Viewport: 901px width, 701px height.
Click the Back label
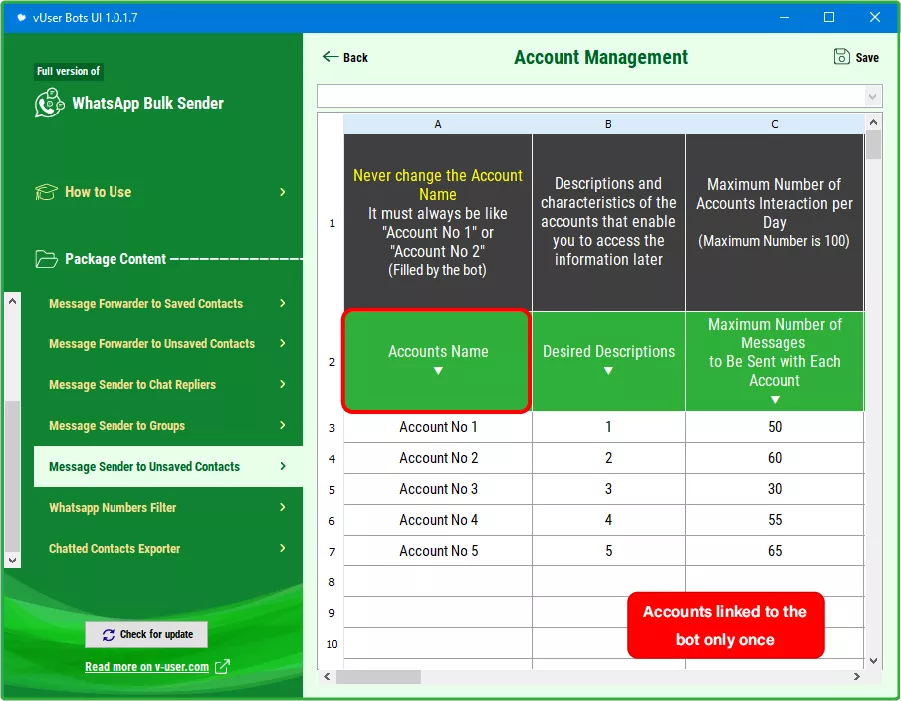point(355,57)
